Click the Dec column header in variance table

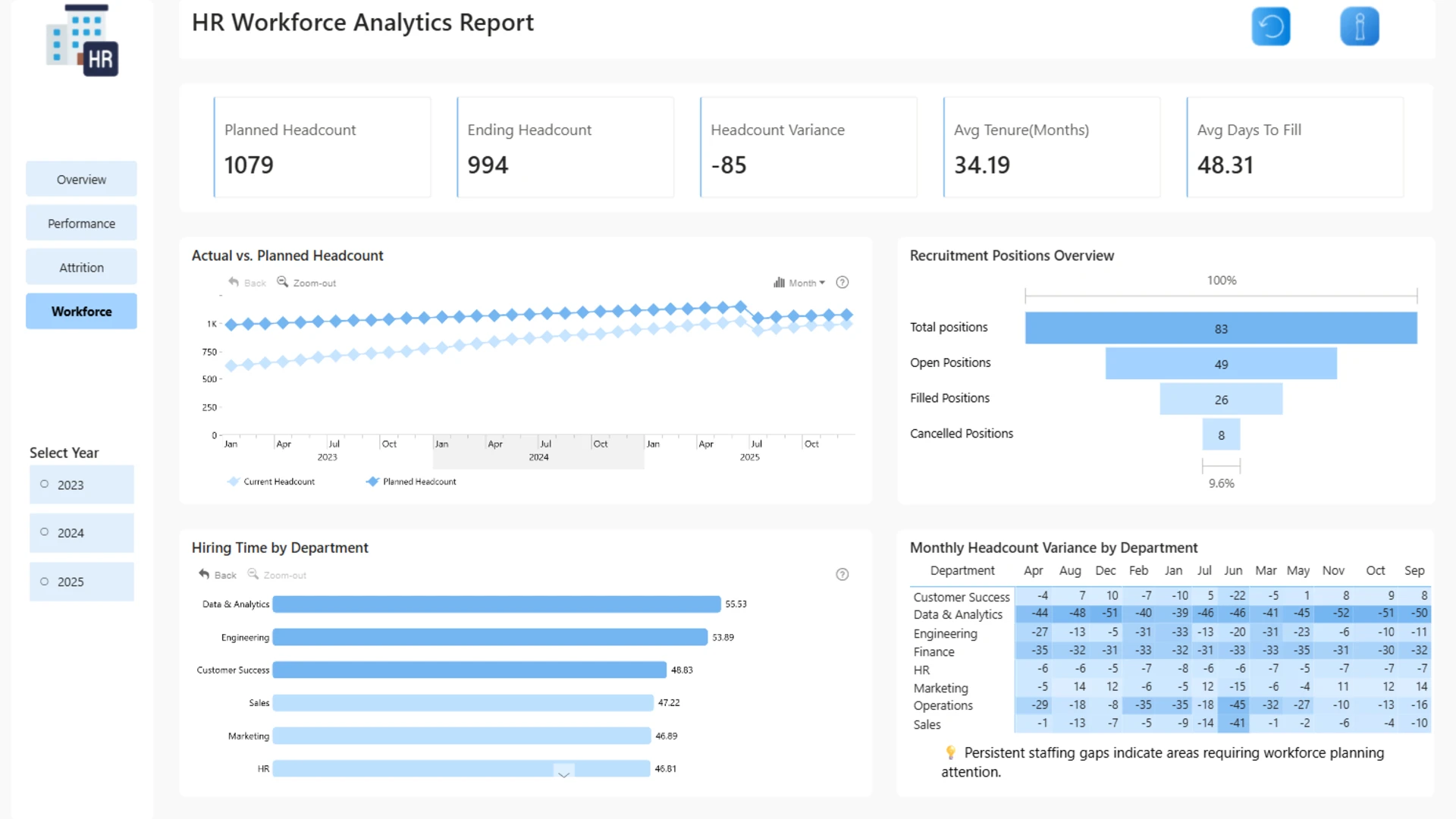[1106, 570]
